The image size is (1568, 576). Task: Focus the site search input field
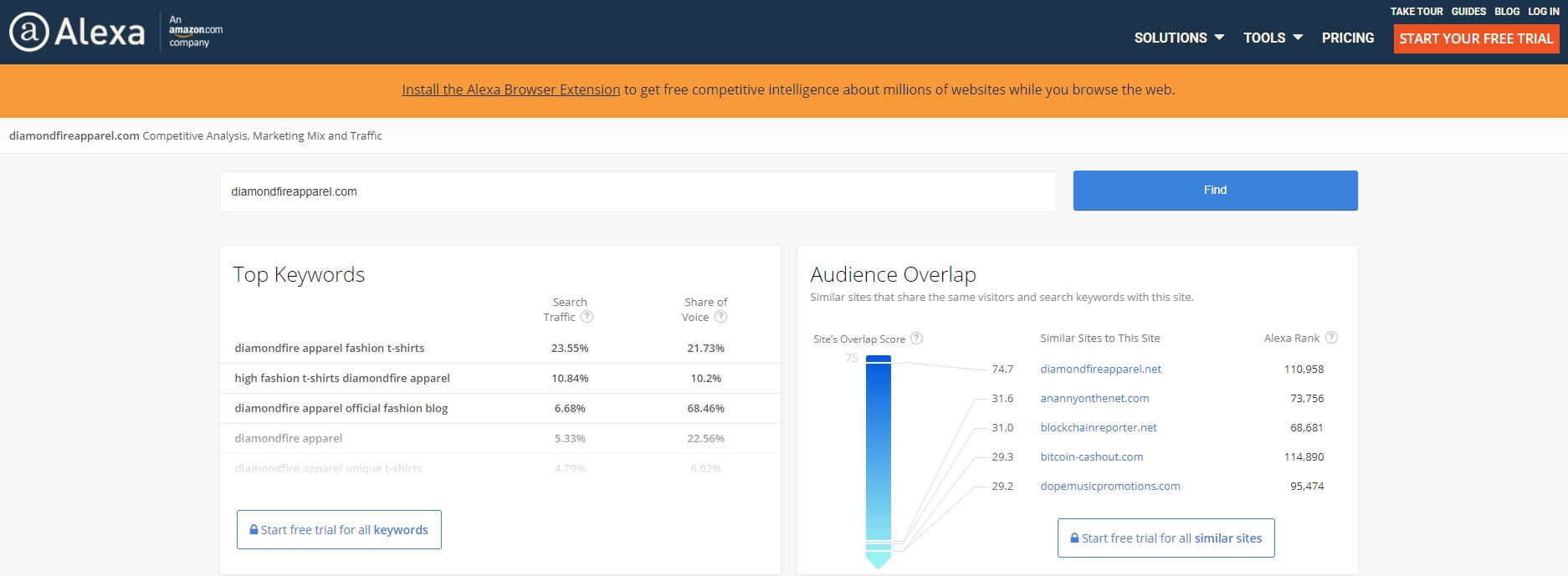click(x=638, y=191)
